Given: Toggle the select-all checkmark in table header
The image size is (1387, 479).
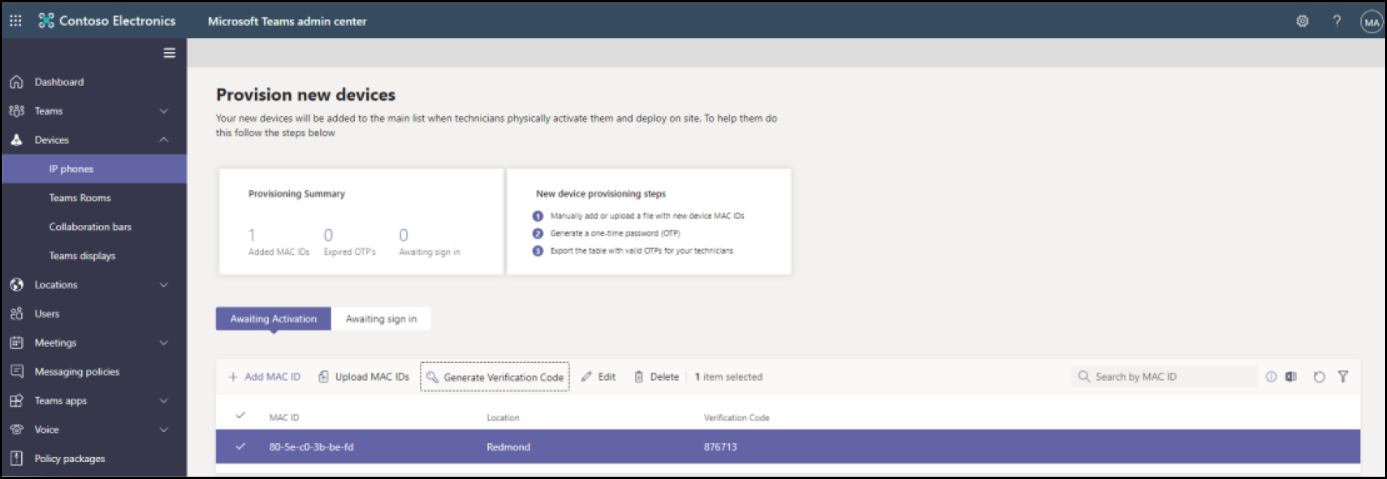Looking at the screenshot, I should (240, 416).
